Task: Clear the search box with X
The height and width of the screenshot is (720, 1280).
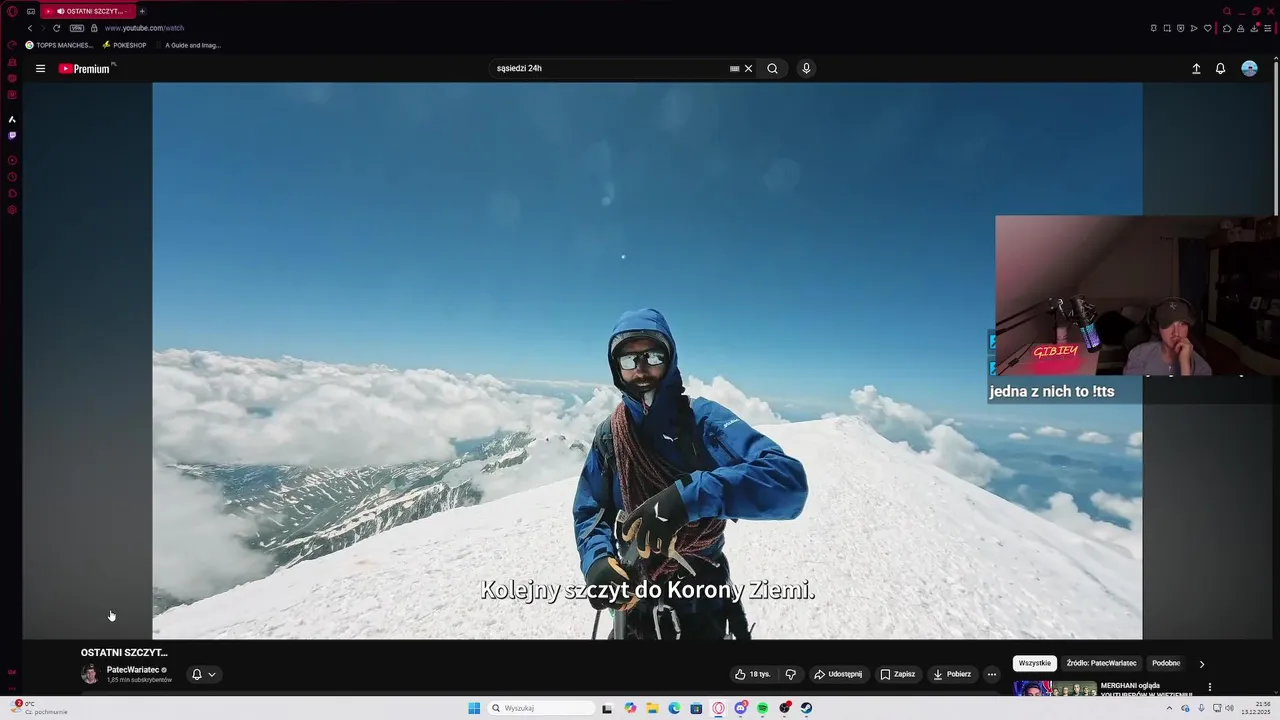Action: [748, 69]
